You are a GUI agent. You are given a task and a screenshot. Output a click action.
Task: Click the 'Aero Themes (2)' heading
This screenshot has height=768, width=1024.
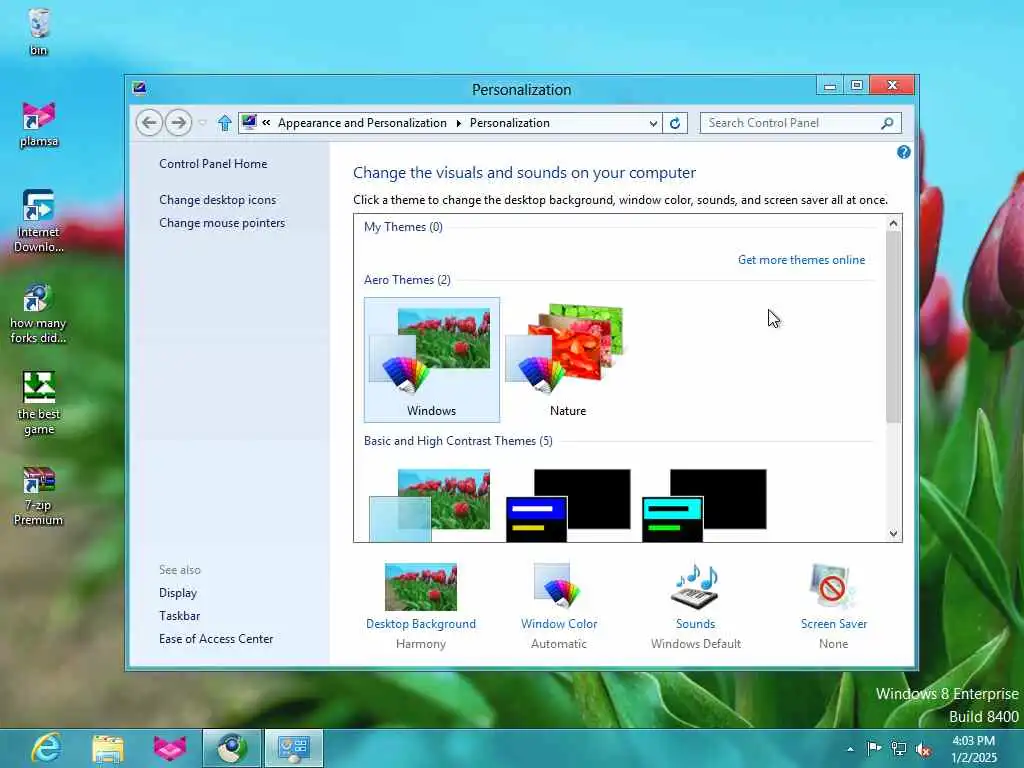[x=407, y=280]
